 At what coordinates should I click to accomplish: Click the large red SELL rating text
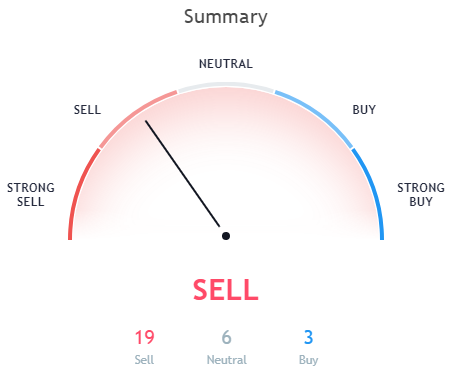[x=226, y=290]
